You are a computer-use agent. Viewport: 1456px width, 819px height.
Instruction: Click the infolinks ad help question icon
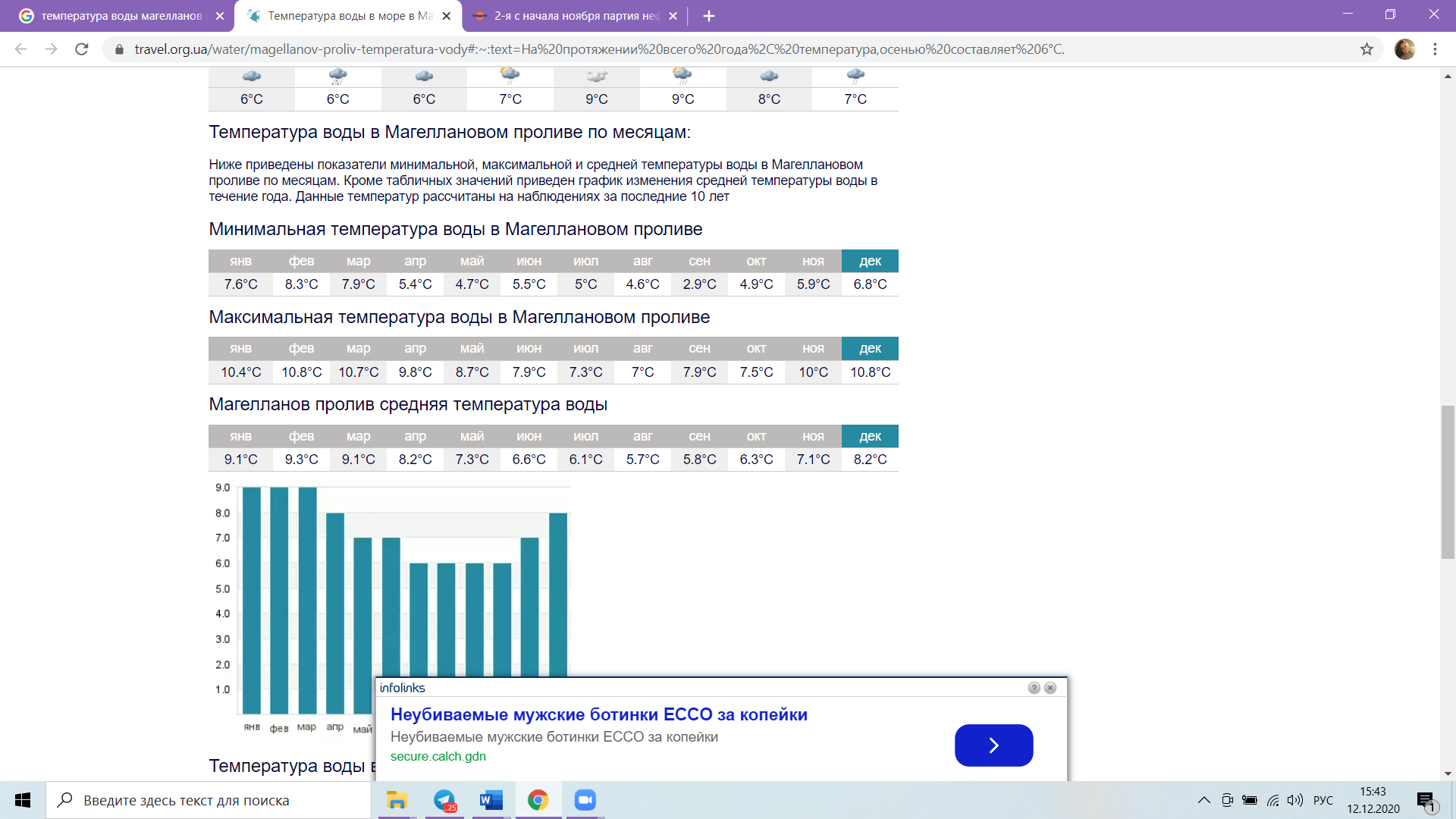click(1034, 688)
